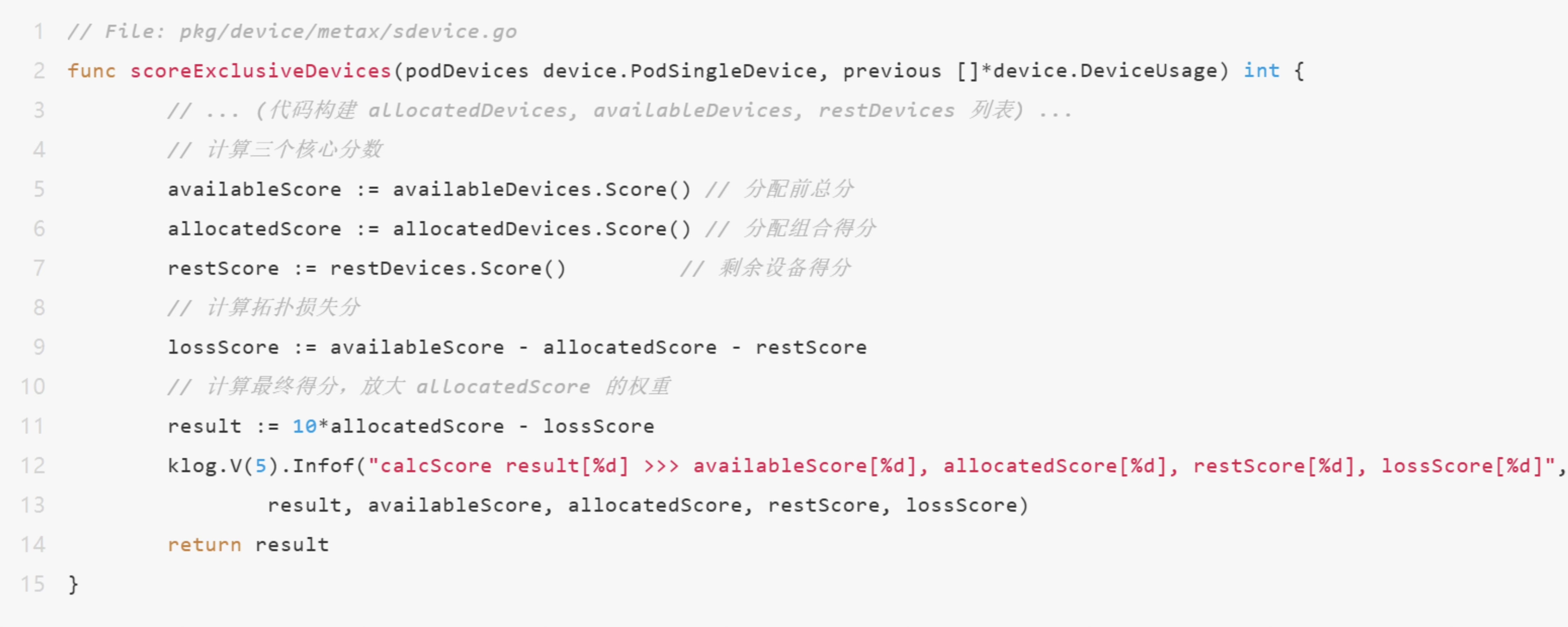Click restDevices.Score() call on line 7
The width and height of the screenshot is (1568, 627).
point(447,269)
